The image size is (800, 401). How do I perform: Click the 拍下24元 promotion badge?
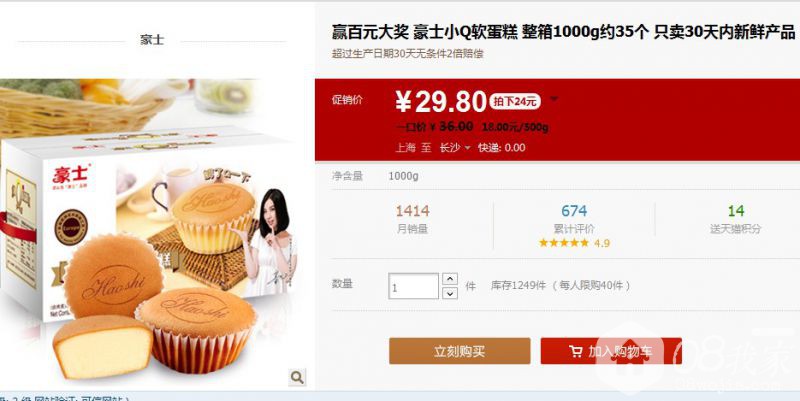coord(515,101)
